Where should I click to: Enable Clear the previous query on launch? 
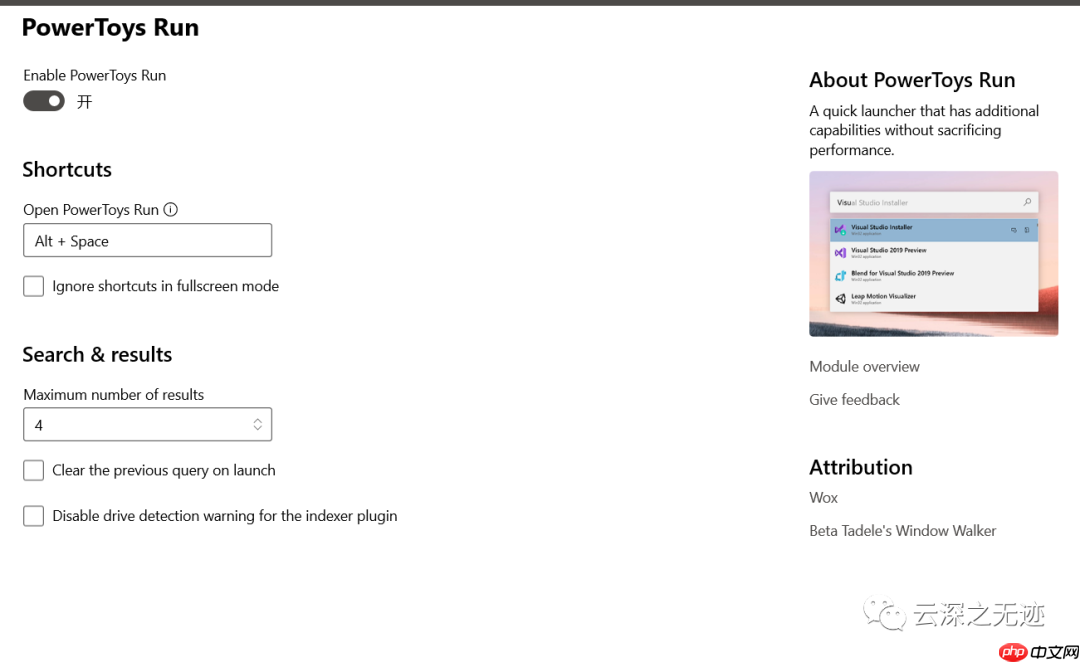(x=33, y=470)
